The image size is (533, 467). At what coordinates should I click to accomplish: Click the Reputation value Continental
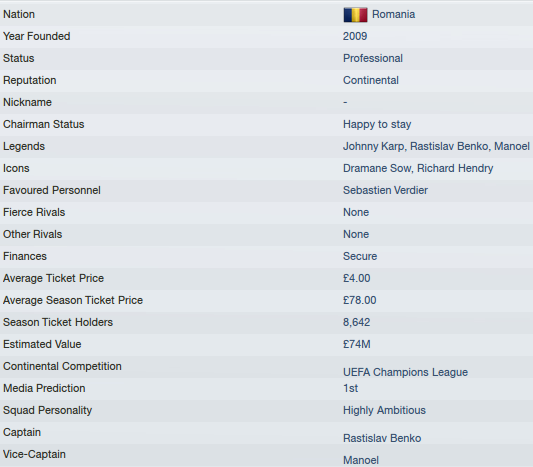371,80
